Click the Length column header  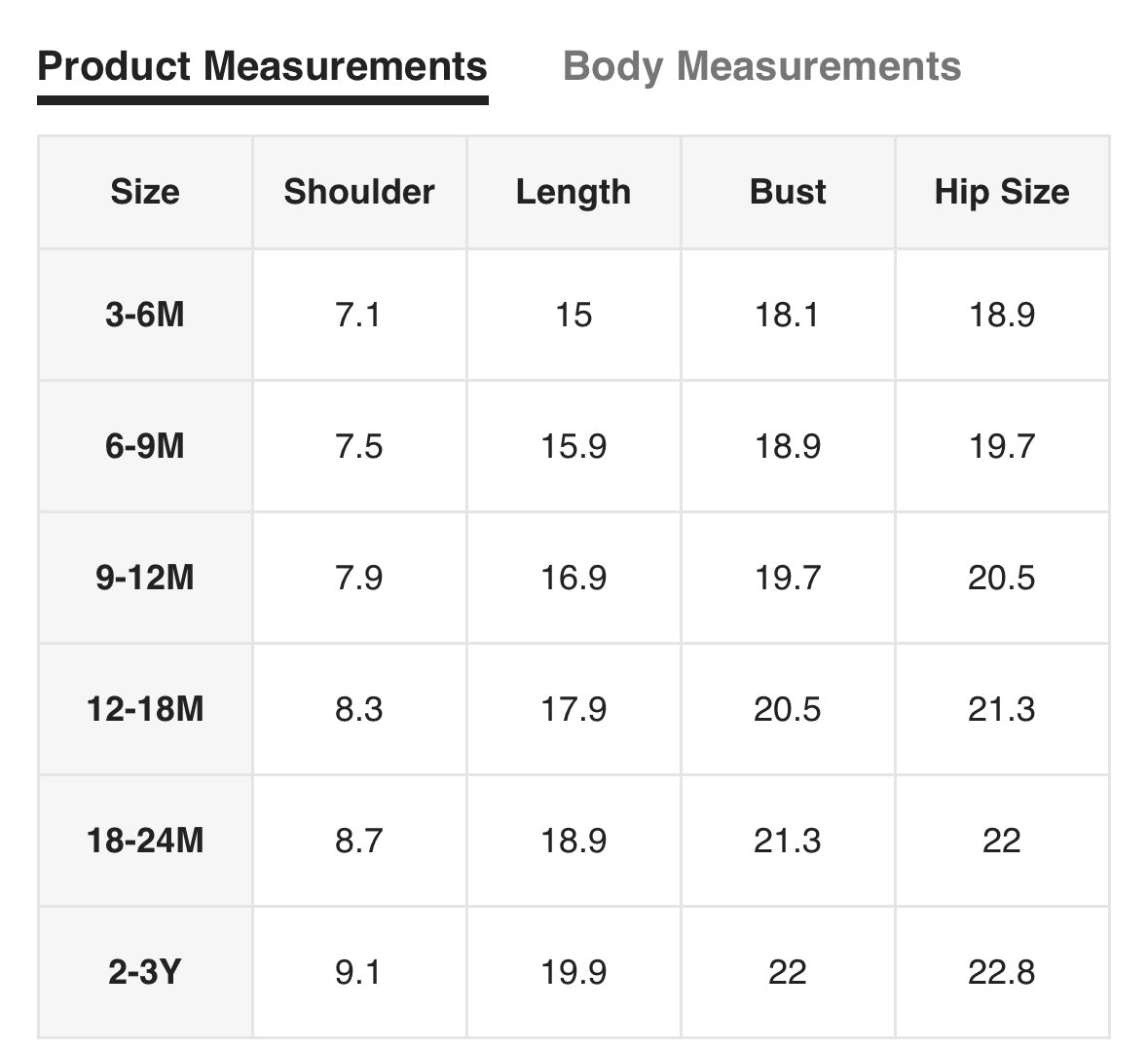point(574,192)
